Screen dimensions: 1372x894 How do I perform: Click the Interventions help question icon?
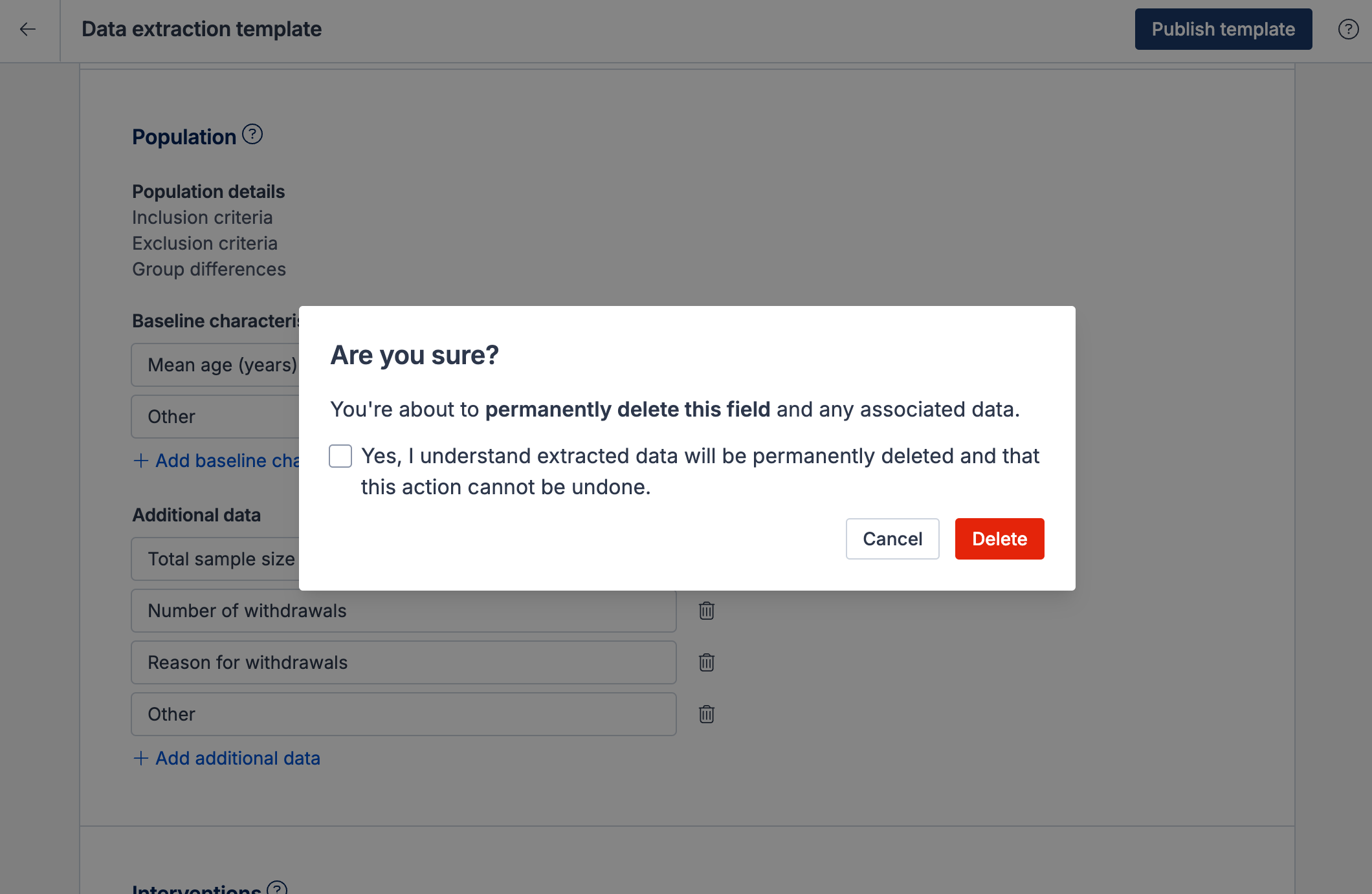tap(277, 888)
